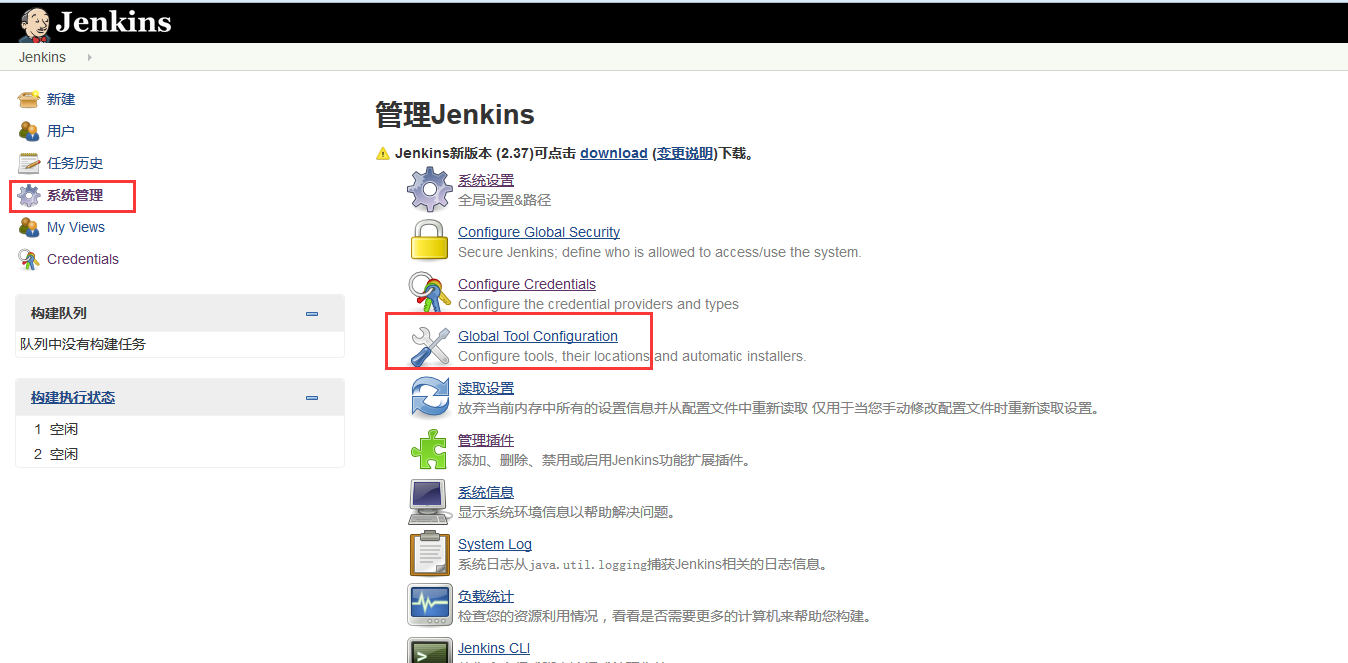The image size is (1348, 663).
Task: Select executor 1 空闲 row
Action: 180,429
